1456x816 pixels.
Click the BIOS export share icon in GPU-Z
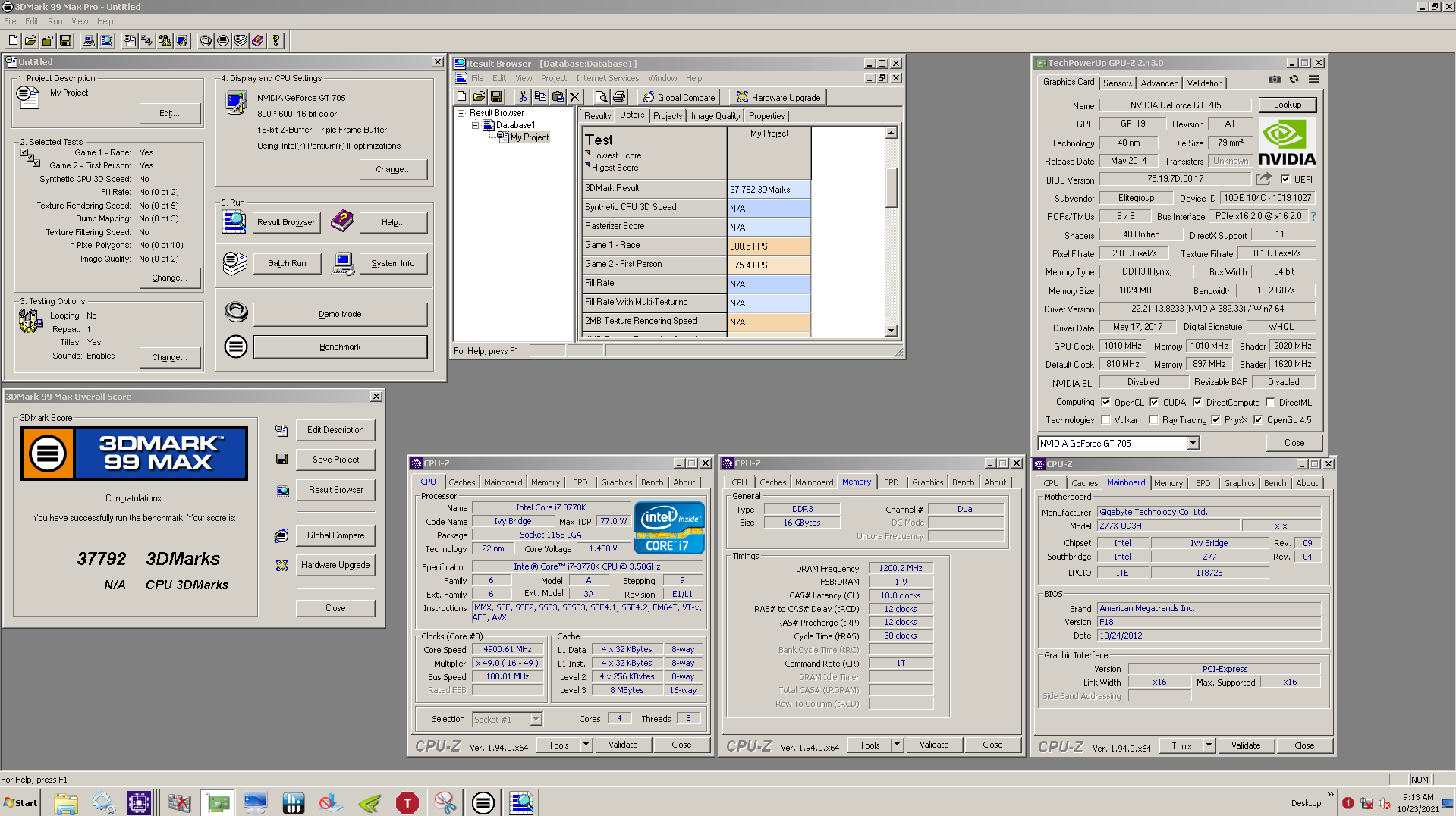point(1263,179)
